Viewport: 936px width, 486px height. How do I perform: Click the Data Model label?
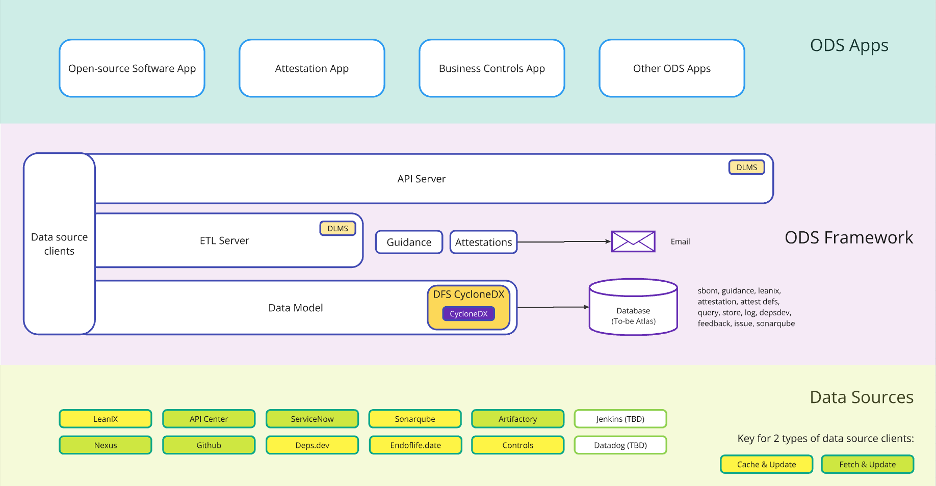(x=295, y=308)
